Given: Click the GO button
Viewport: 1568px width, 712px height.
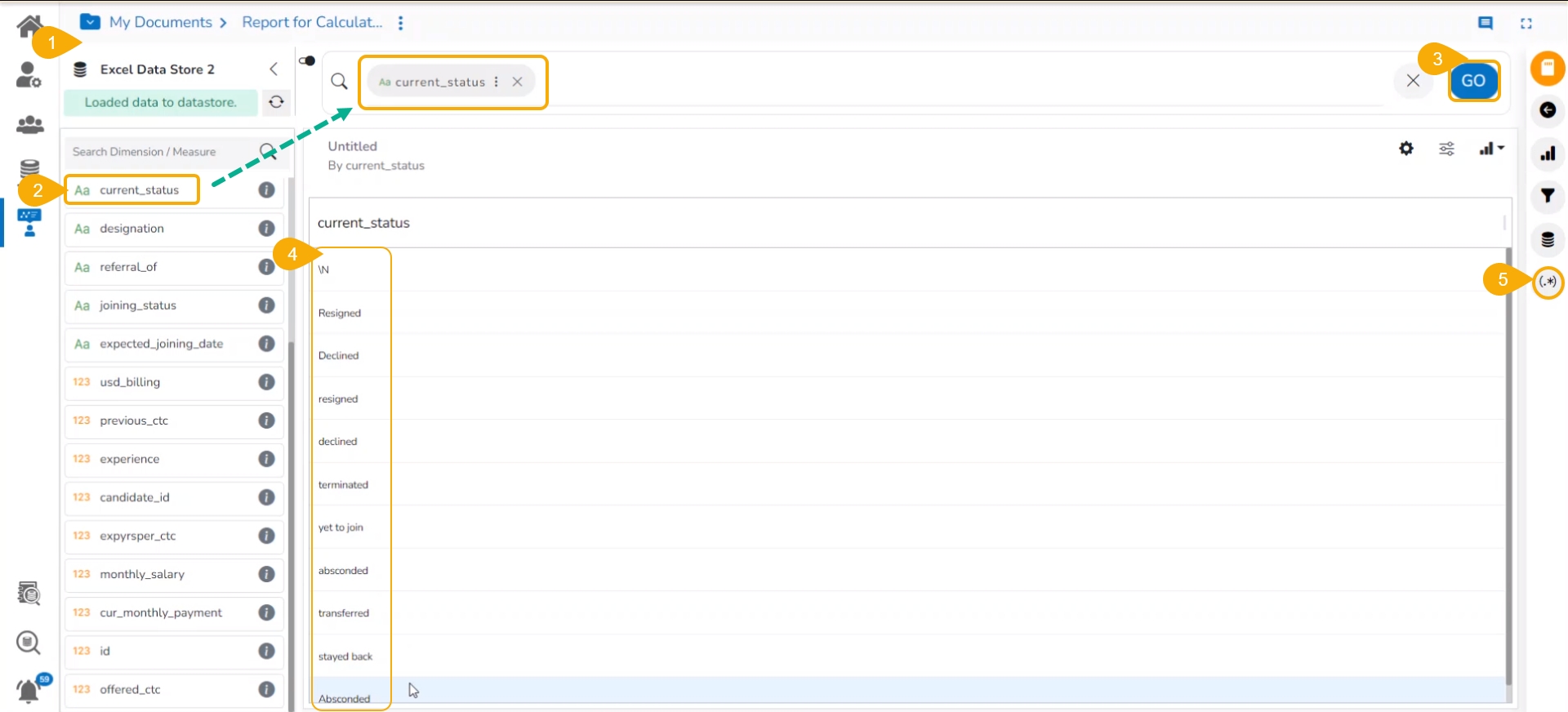Looking at the screenshot, I should click(1473, 81).
